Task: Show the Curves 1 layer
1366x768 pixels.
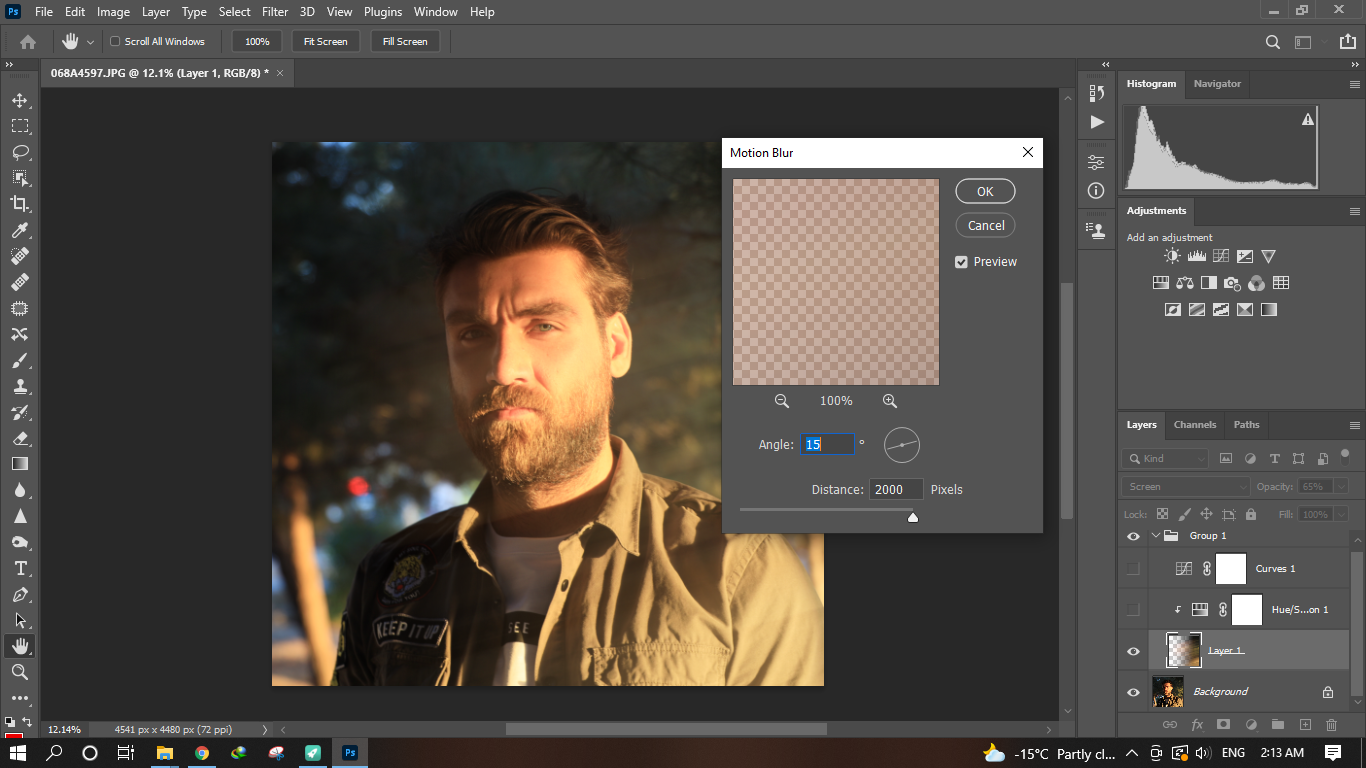Action: [1133, 569]
